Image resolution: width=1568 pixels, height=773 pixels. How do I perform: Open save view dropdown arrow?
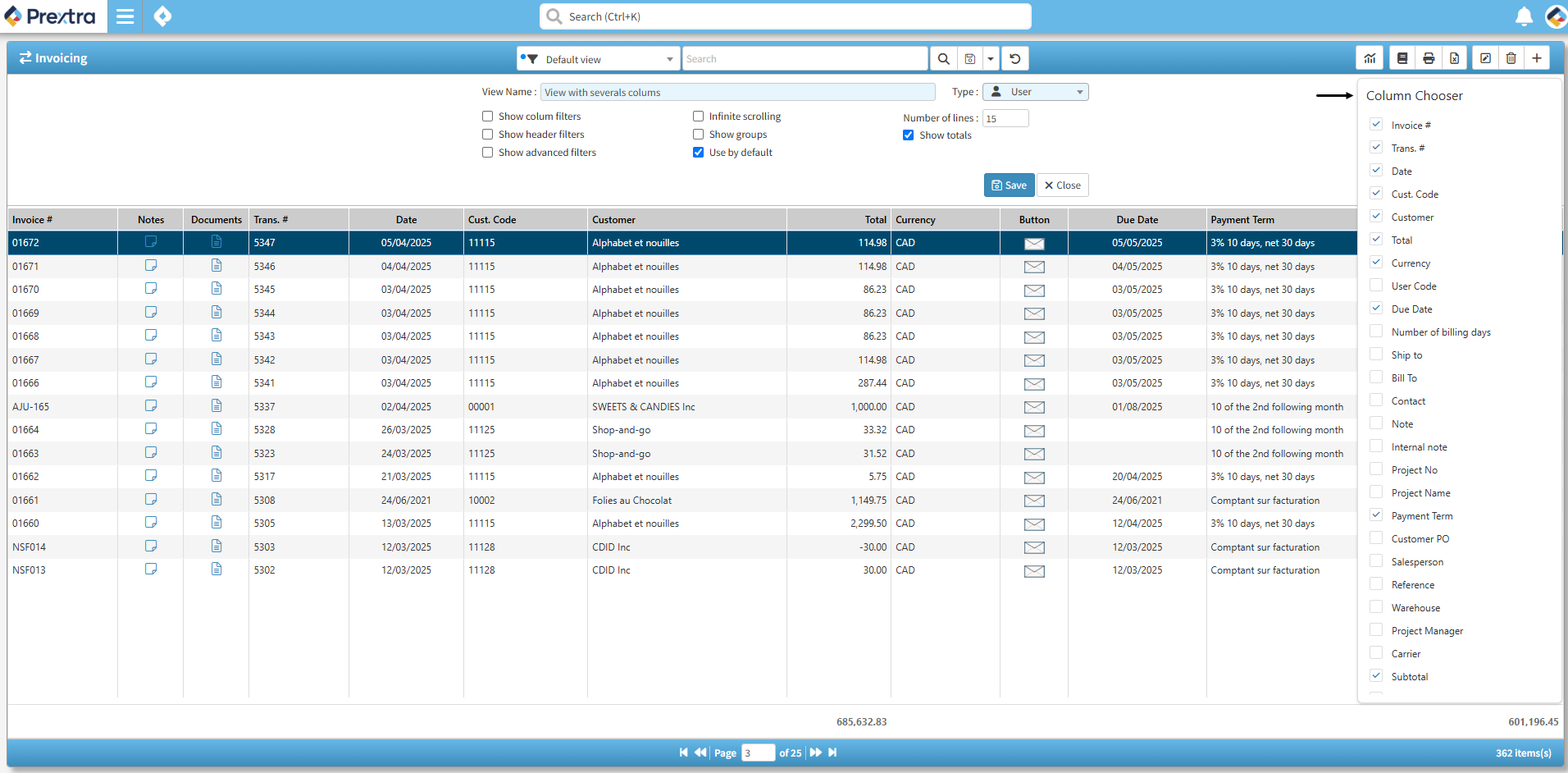tap(991, 59)
